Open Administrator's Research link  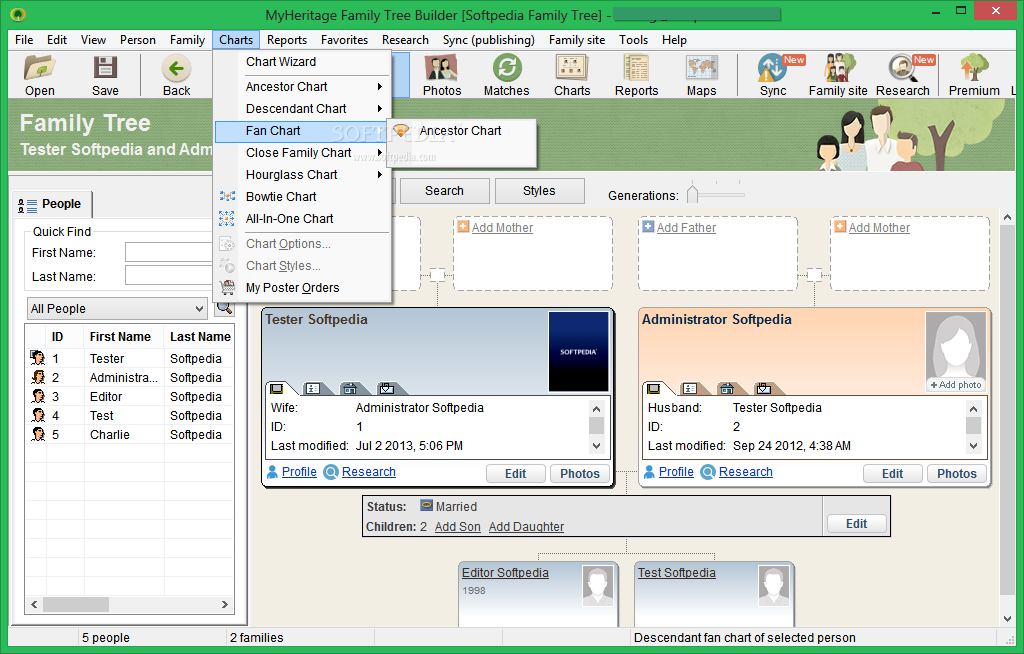click(x=745, y=472)
